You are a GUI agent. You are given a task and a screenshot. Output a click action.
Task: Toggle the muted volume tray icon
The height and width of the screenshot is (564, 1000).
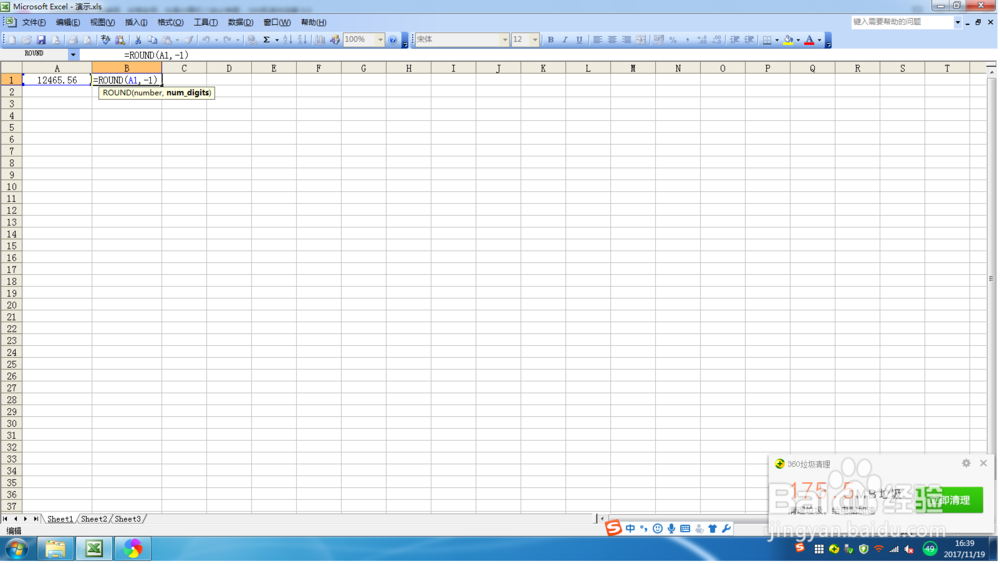tap(910, 550)
